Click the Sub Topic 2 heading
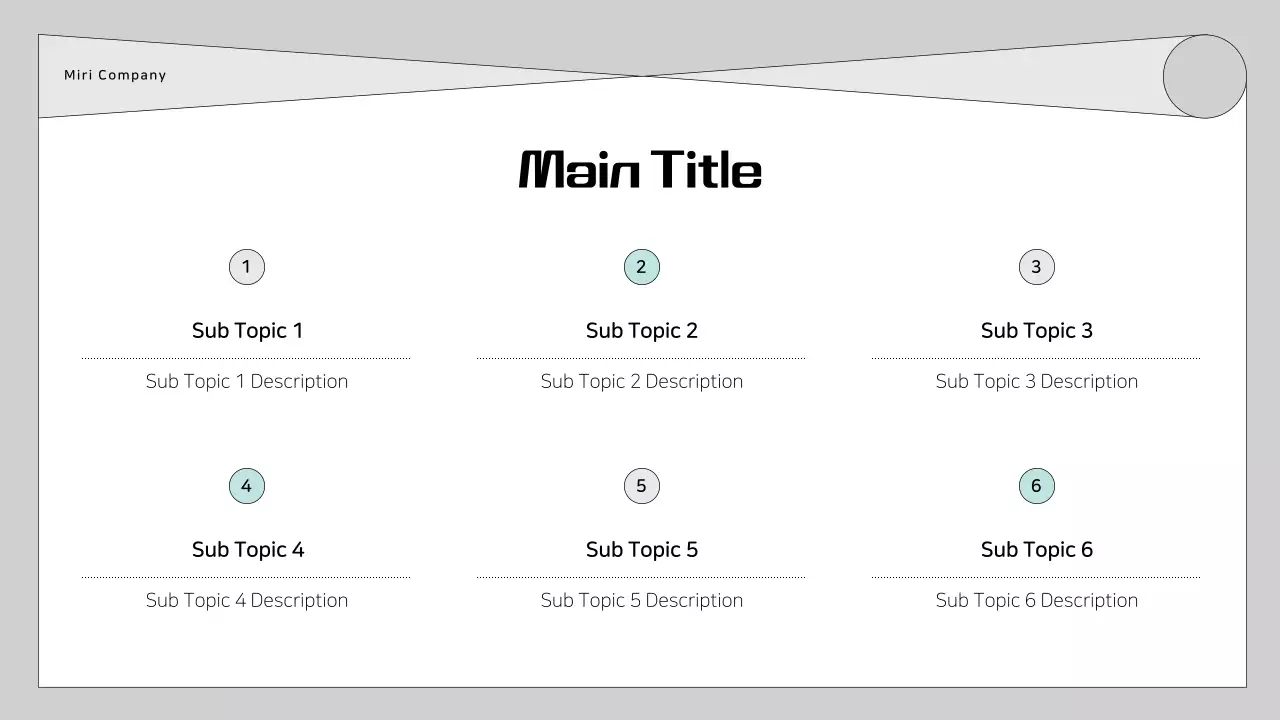This screenshot has height=720, width=1280. (642, 331)
